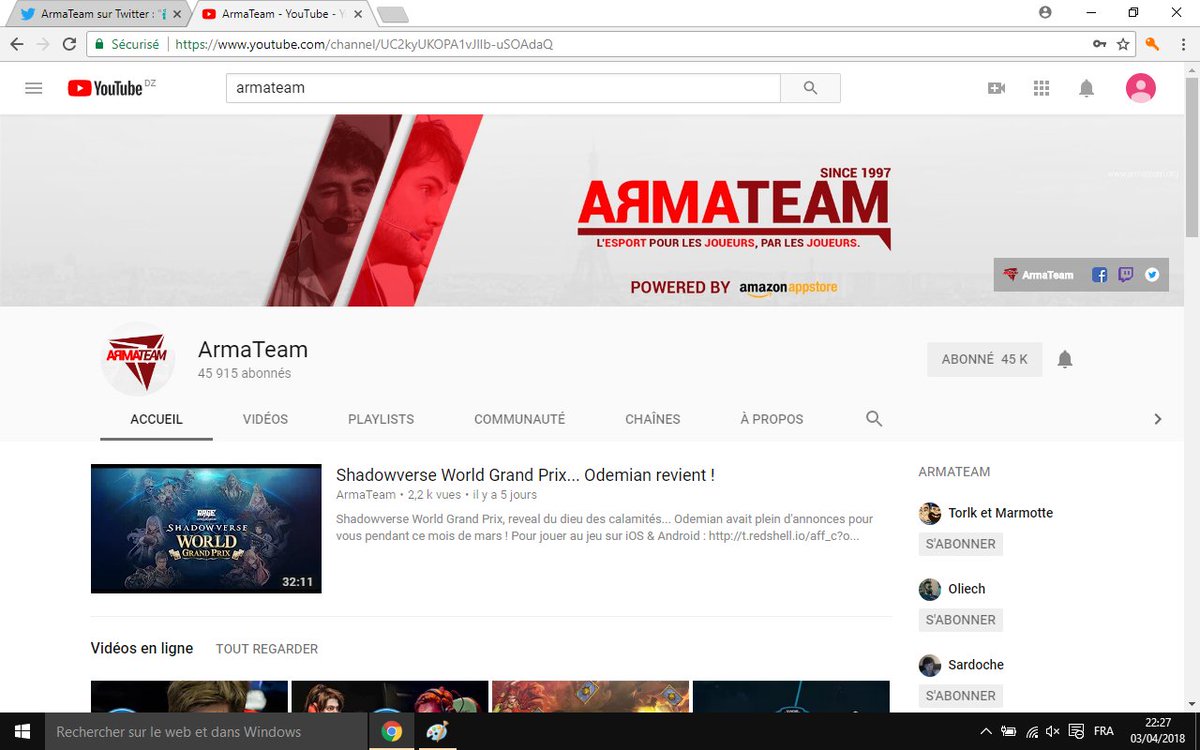Open the Chrome user profile icon
1200x750 pixels.
[1045, 12]
